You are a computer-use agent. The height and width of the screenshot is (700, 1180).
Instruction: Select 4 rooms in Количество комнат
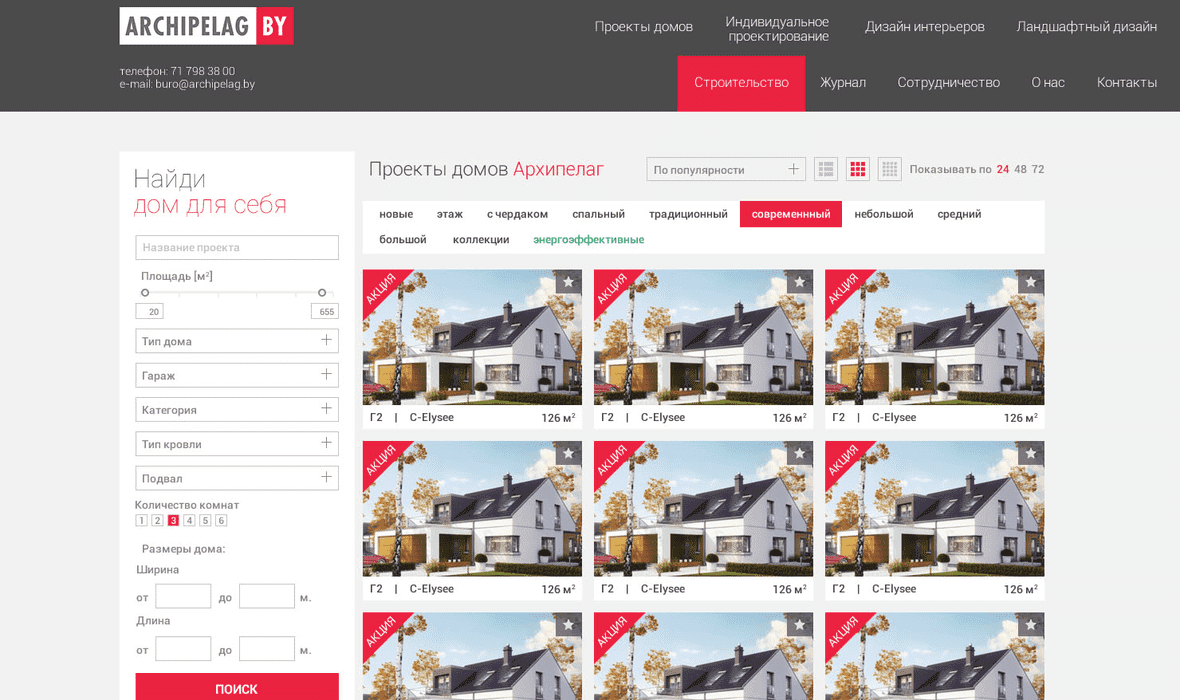tap(189, 520)
